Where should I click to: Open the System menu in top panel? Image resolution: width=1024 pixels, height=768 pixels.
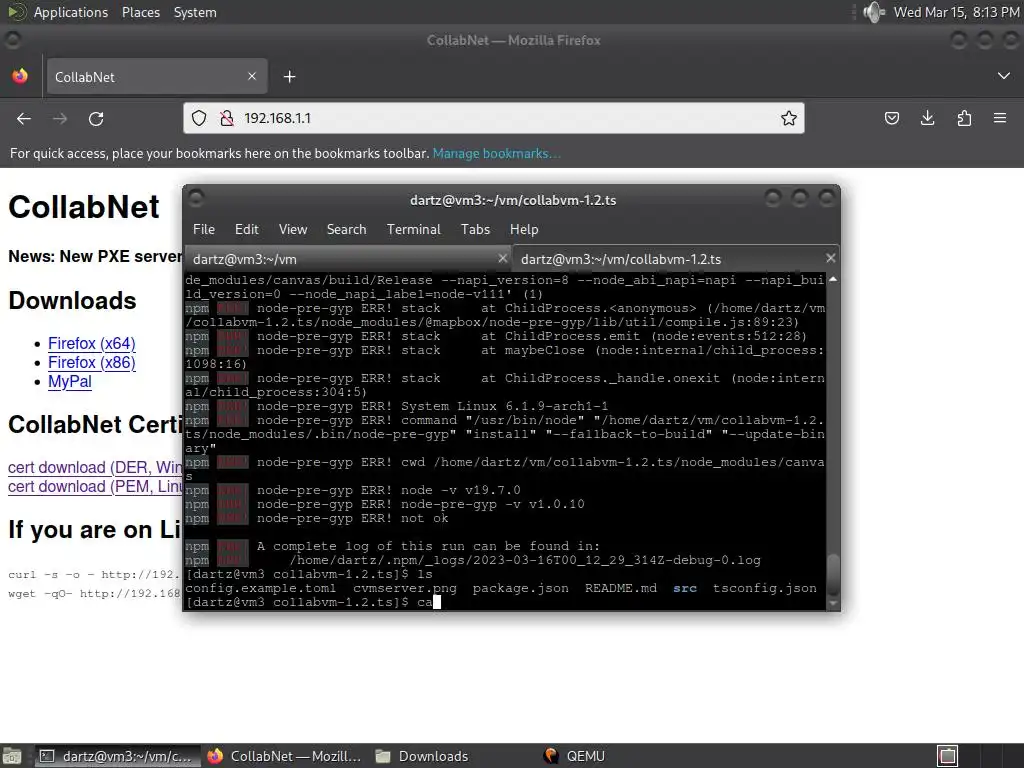(x=195, y=12)
